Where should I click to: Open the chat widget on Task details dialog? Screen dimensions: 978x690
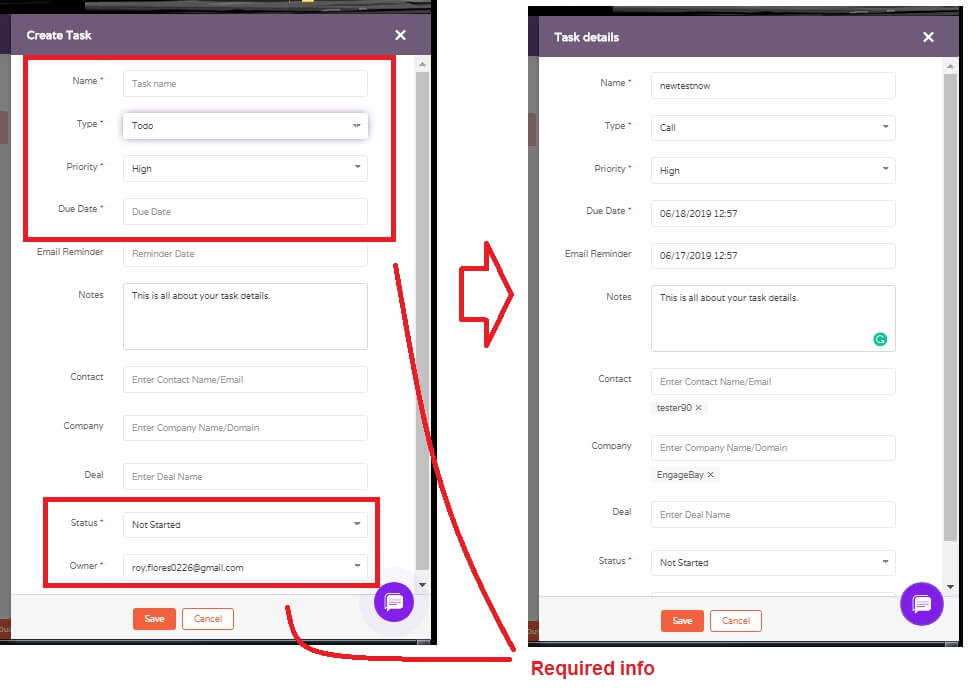point(921,604)
